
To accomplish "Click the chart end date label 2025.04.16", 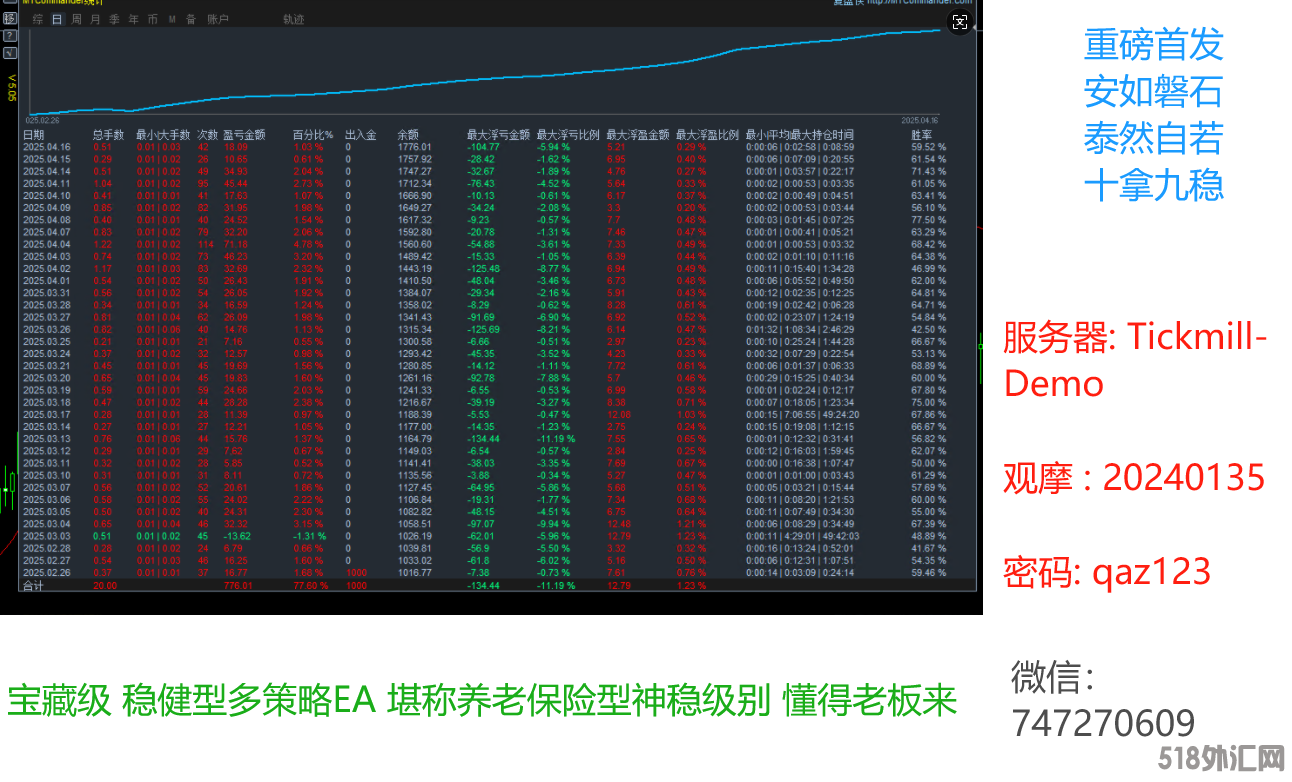I will 921,120.
